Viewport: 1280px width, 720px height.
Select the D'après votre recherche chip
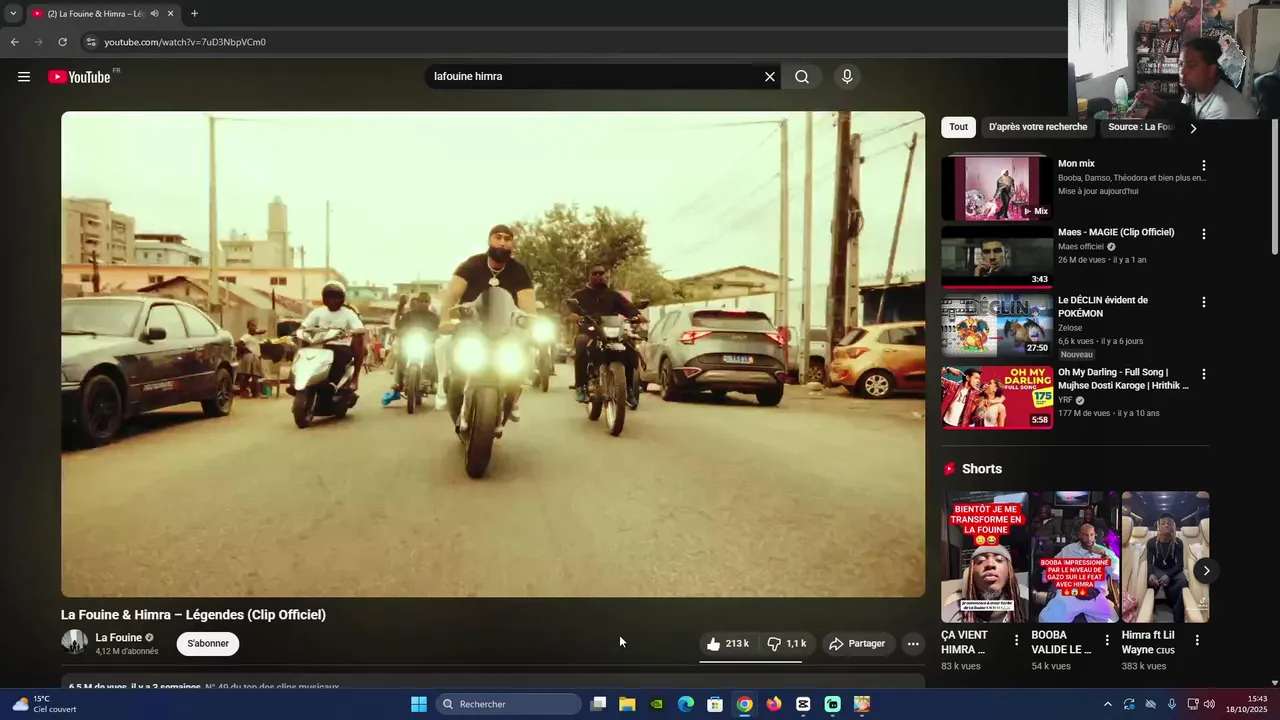pyautogui.click(x=1038, y=127)
